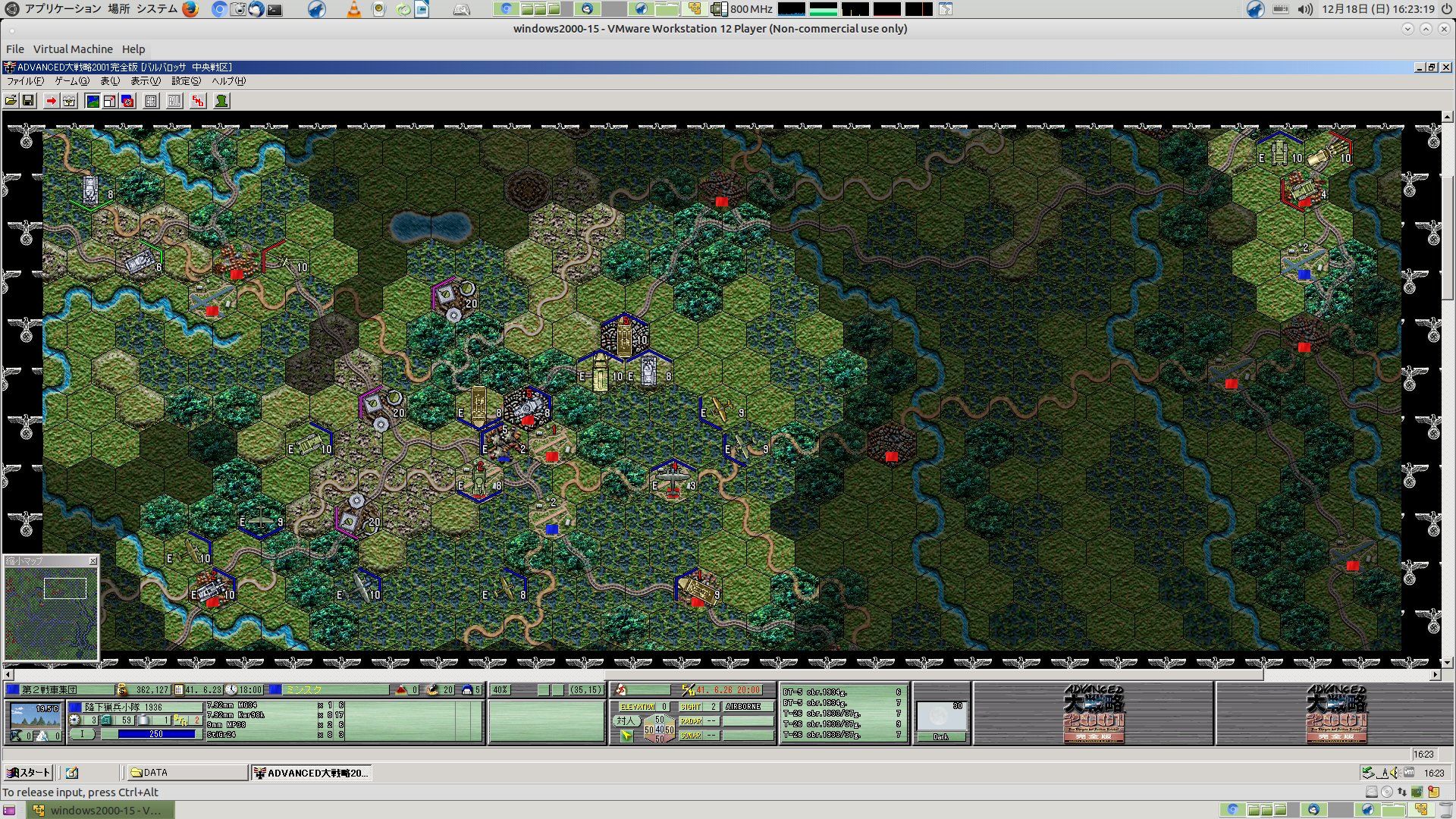The width and height of the screenshot is (1456, 819).
Task: Open the ファイル(F) menu
Action: click(25, 81)
